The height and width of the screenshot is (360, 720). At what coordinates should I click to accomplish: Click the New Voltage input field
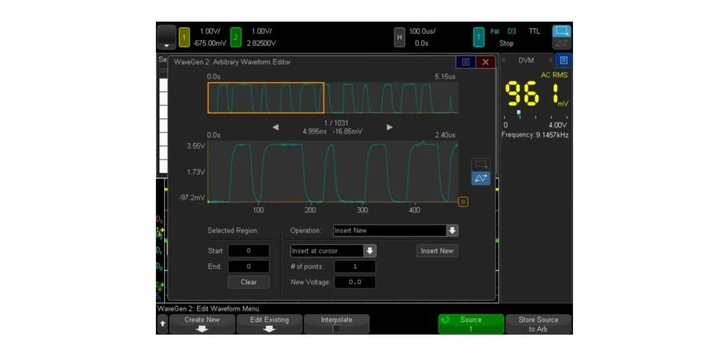pyautogui.click(x=355, y=282)
